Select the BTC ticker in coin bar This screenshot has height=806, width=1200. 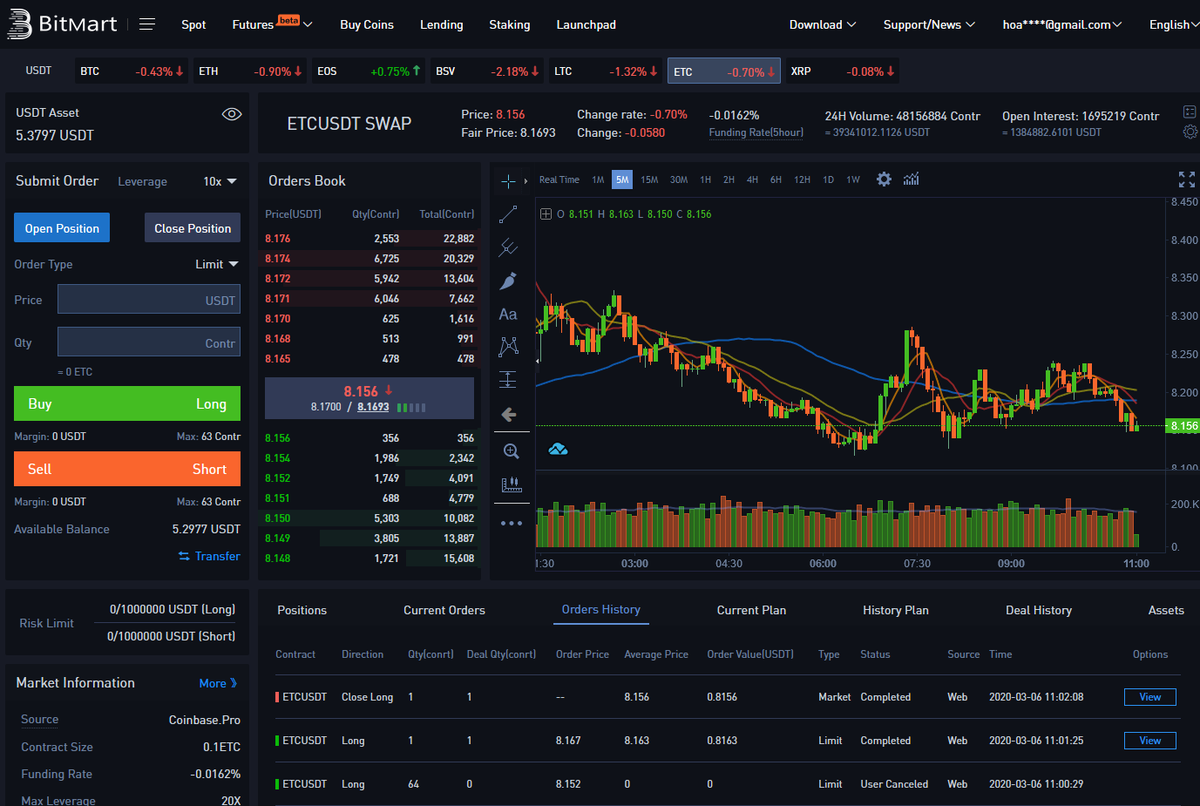(130, 71)
